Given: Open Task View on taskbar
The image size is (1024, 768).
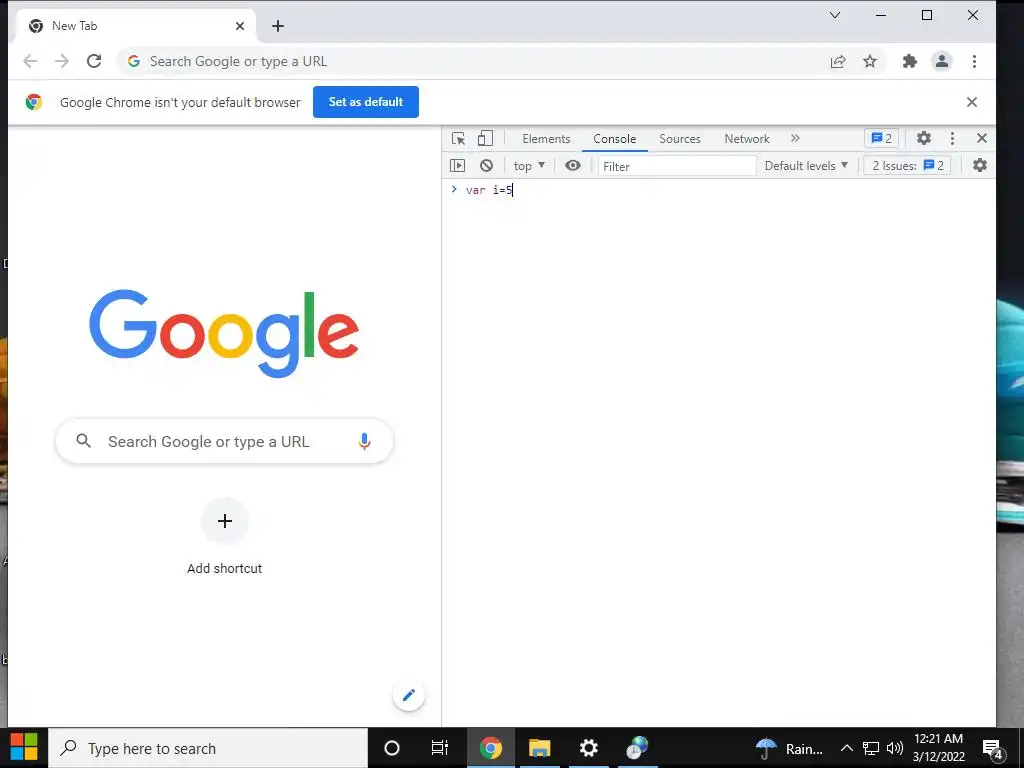Looking at the screenshot, I should tap(440, 748).
